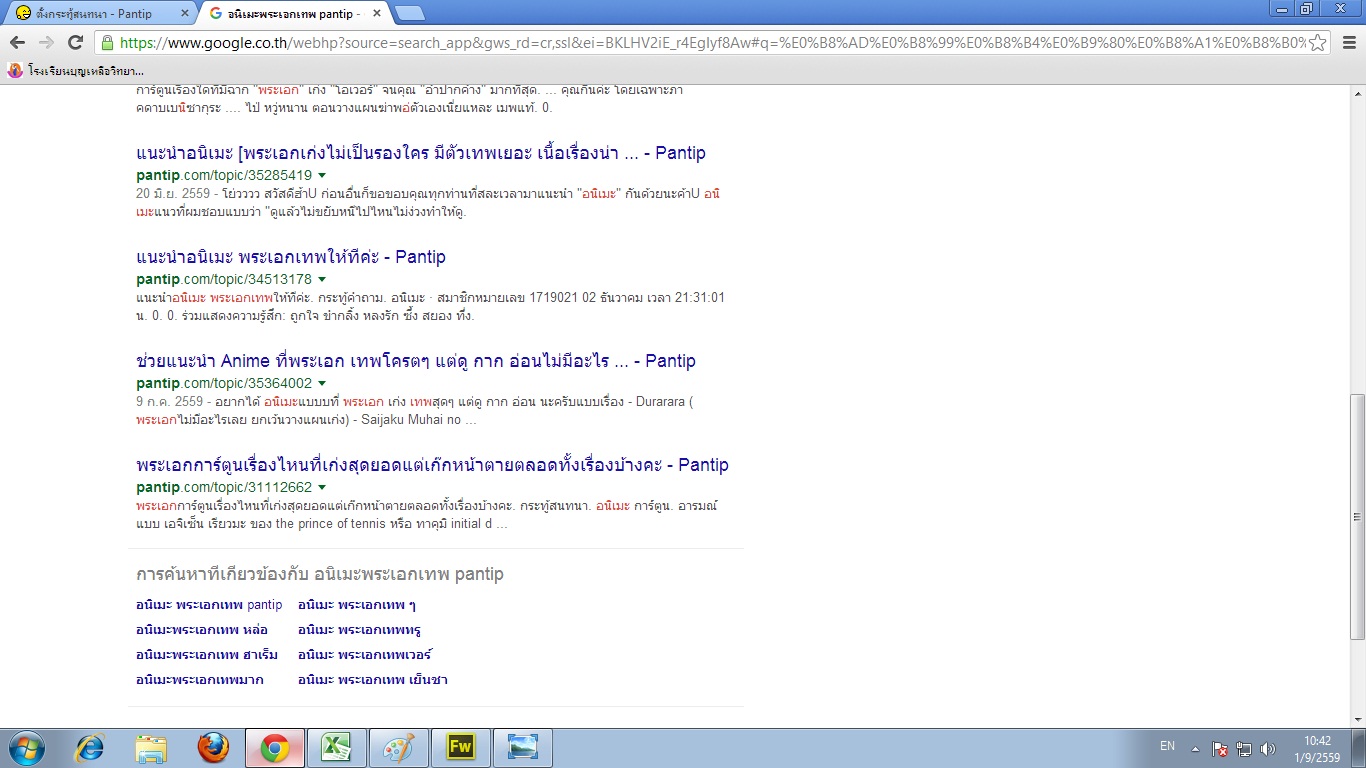The height and width of the screenshot is (768, 1366).
Task: Select related search 'อนิเมะ พระเอกเทพ pantip'
Action: (209, 605)
